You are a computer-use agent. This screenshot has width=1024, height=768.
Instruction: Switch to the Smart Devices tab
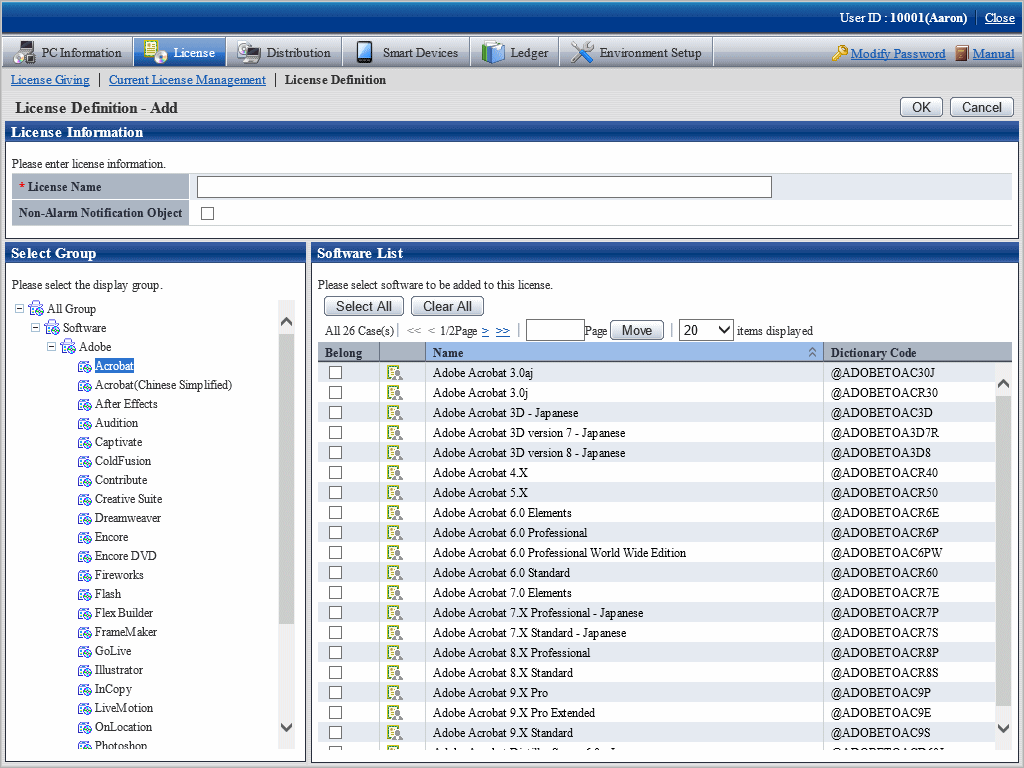[x=406, y=52]
